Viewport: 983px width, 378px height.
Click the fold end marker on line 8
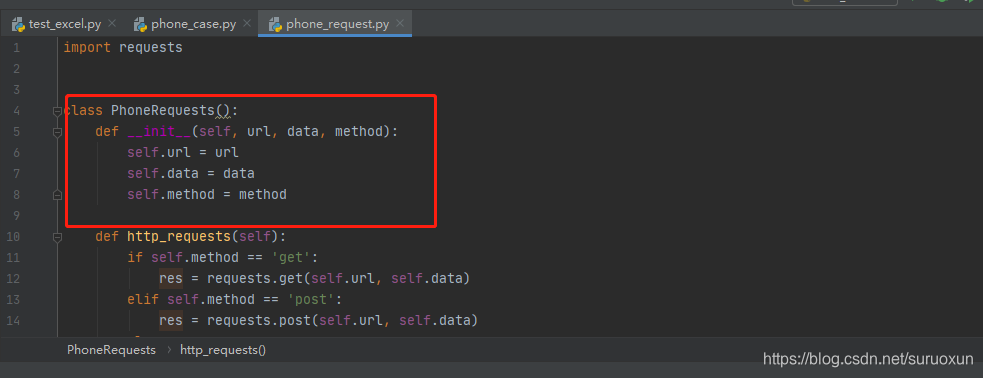click(58, 195)
